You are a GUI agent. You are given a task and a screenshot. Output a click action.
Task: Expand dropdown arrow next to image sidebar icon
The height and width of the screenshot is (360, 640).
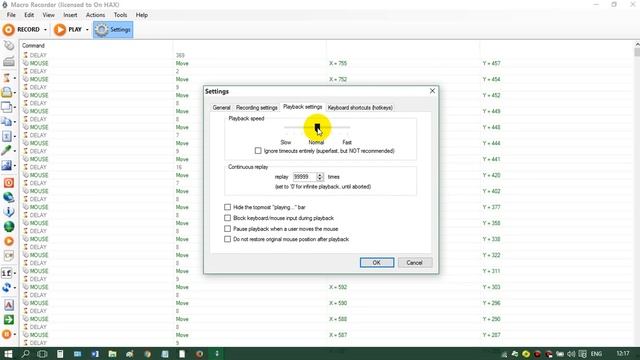coord(15,166)
